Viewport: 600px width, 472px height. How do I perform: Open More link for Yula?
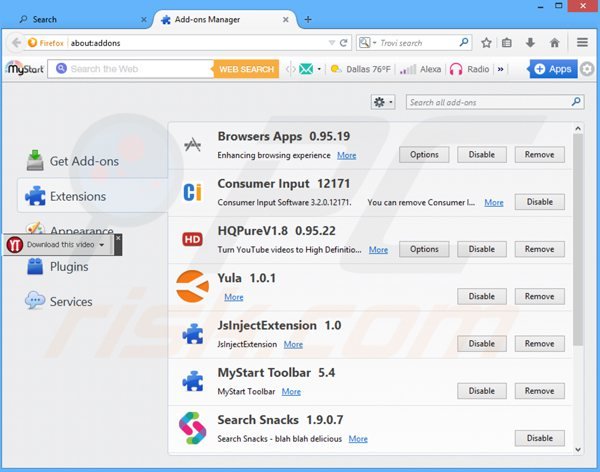coord(234,297)
